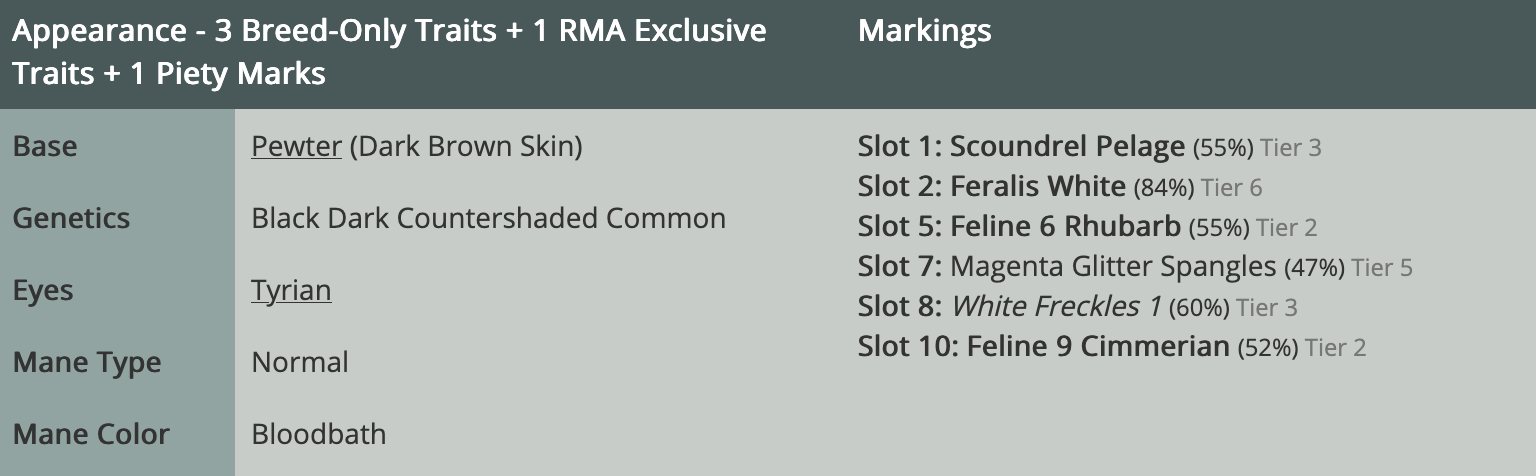
Task: Click the Eyes row label
Action: pos(43,291)
